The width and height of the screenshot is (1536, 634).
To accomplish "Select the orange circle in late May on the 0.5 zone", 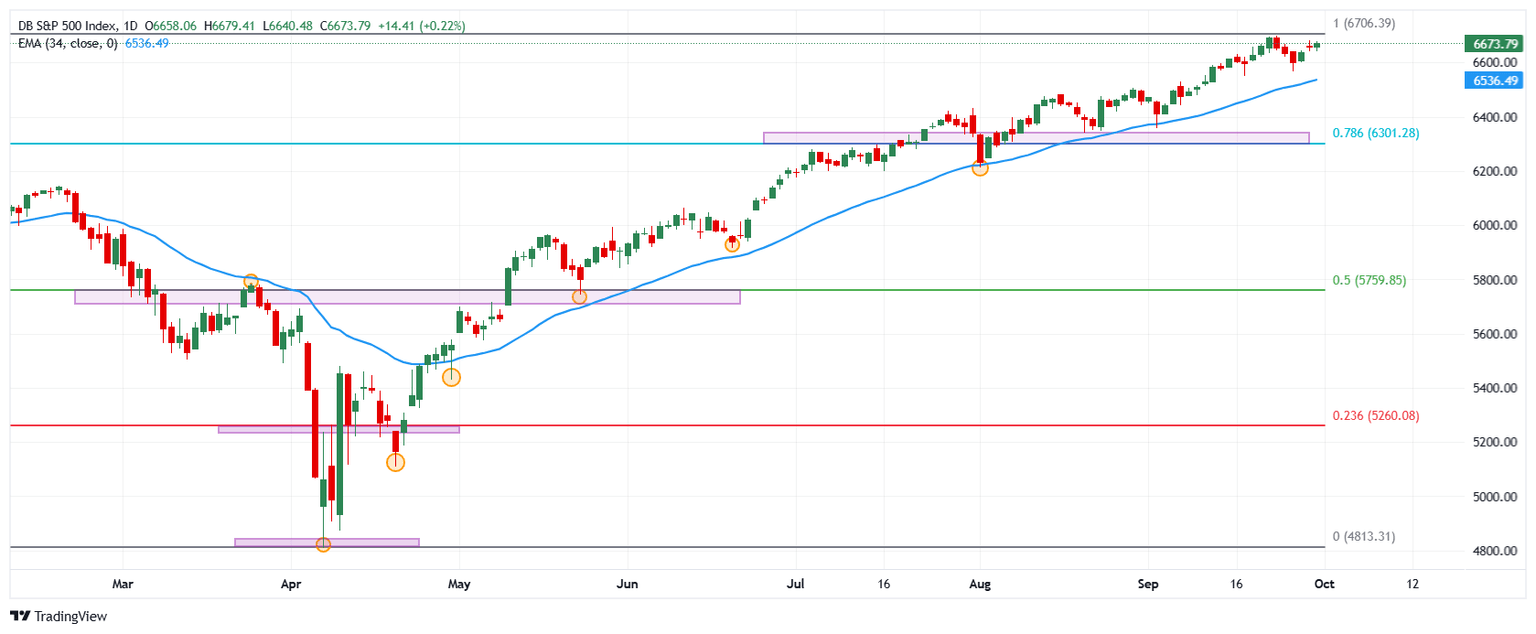I will pyautogui.click(x=579, y=297).
